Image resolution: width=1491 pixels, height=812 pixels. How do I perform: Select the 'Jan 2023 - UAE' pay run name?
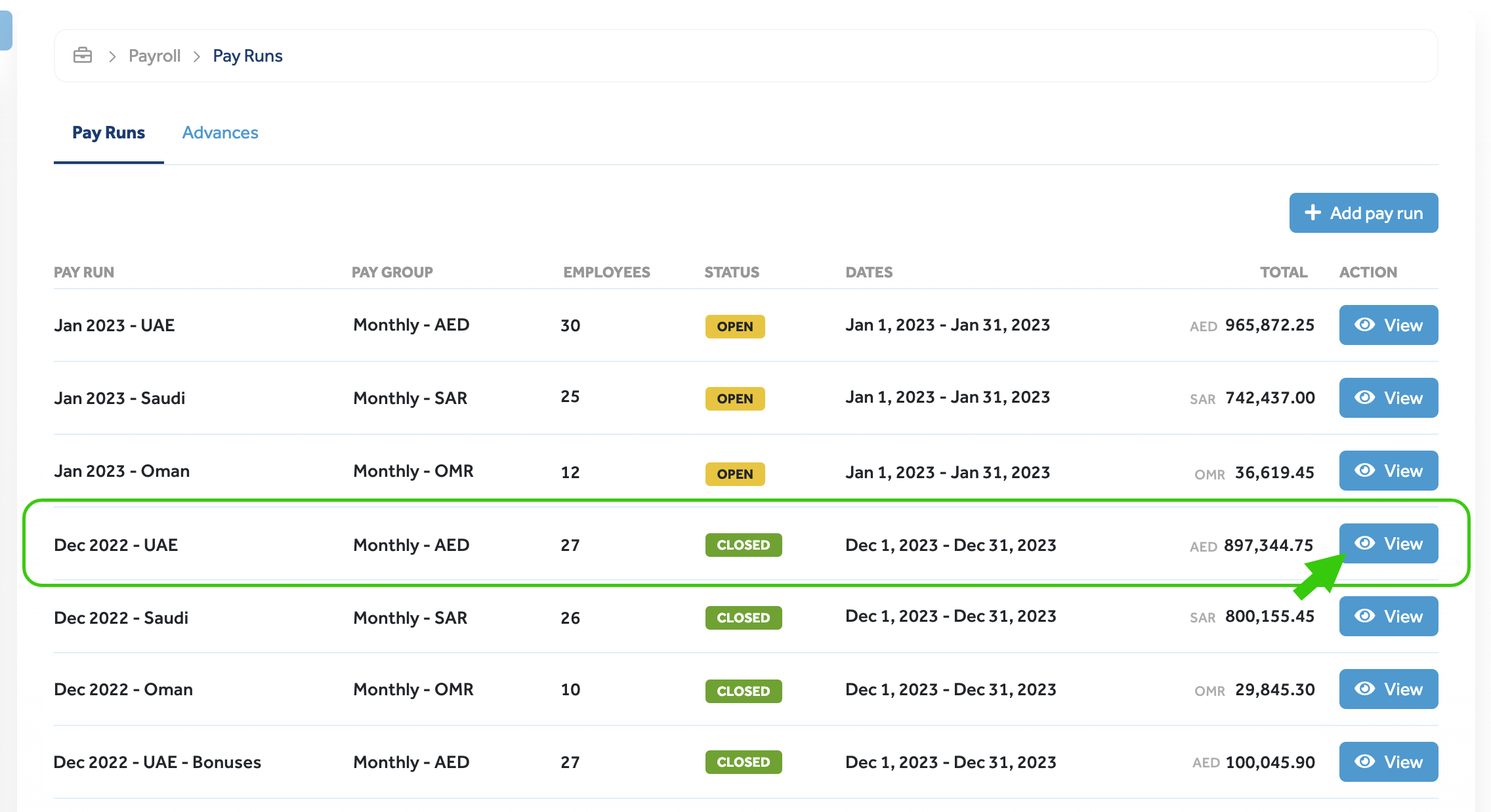(x=114, y=325)
